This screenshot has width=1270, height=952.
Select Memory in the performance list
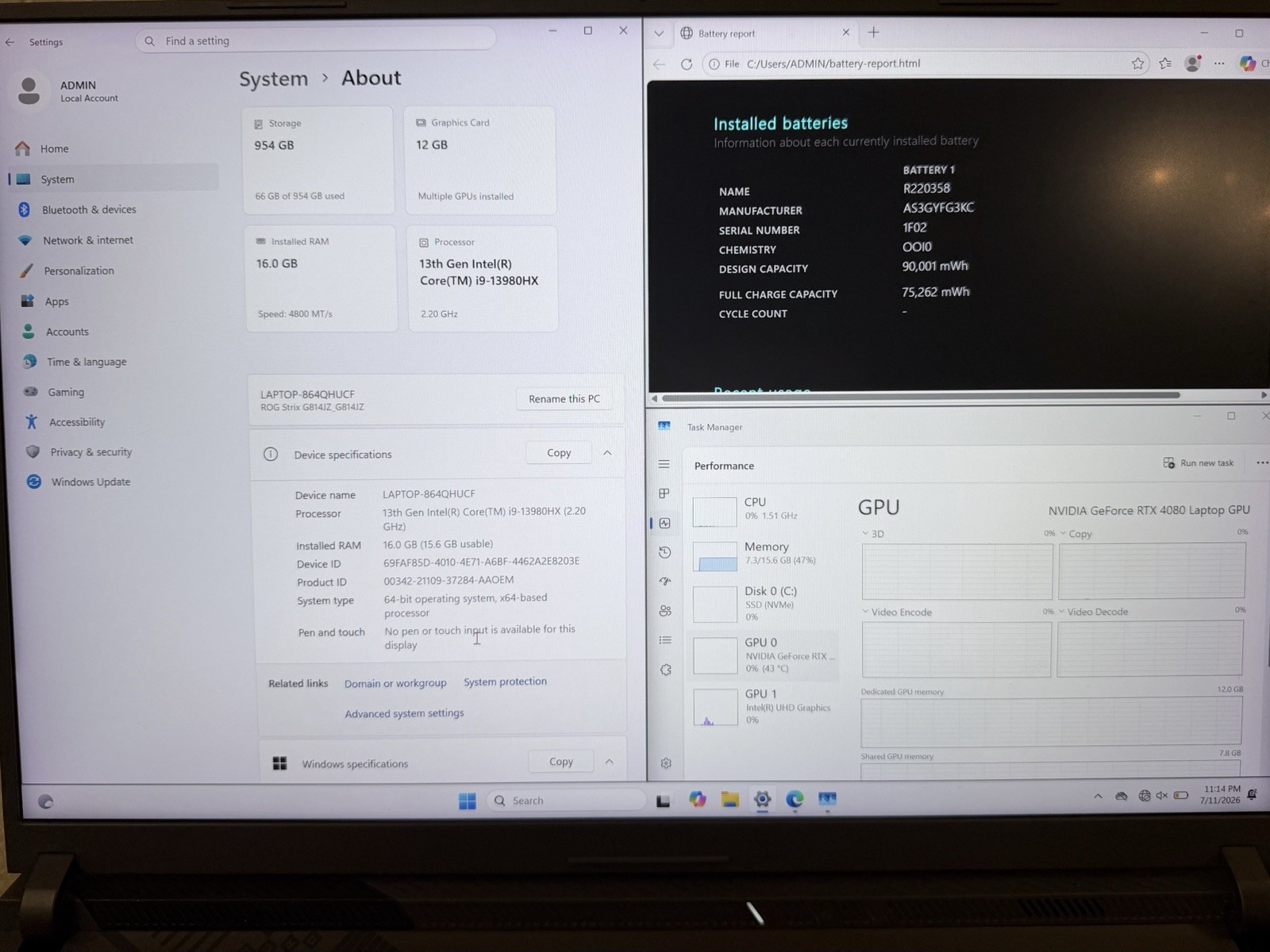[x=764, y=555]
